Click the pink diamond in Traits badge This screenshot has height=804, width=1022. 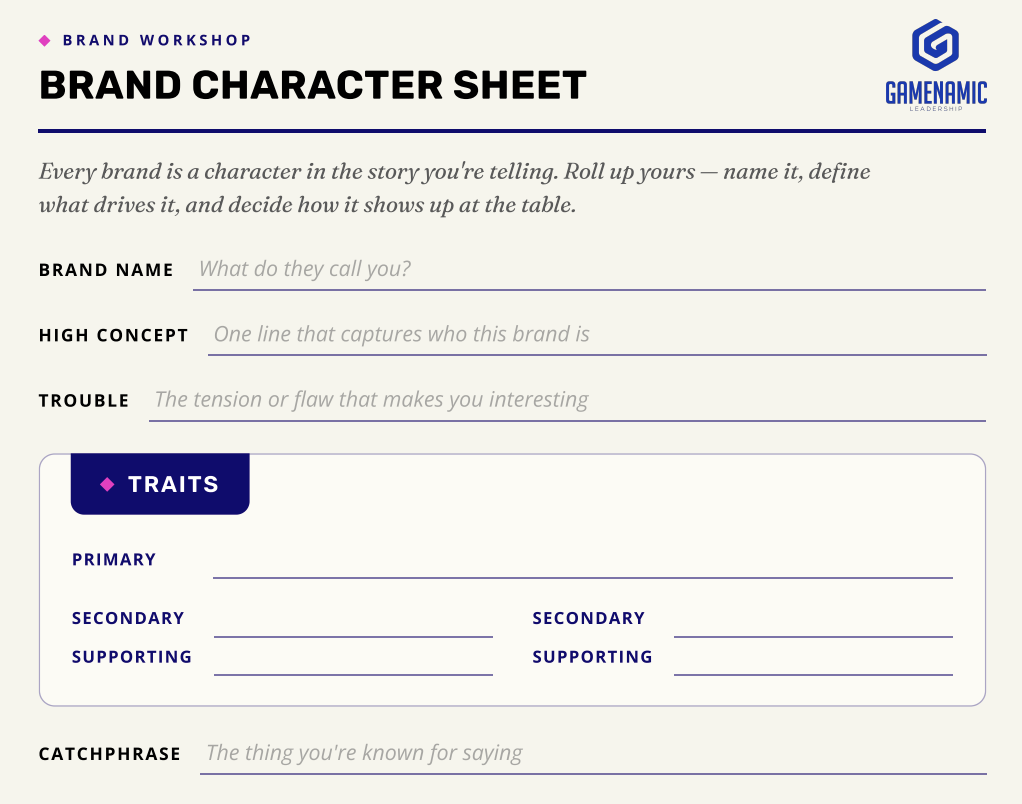[108, 484]
